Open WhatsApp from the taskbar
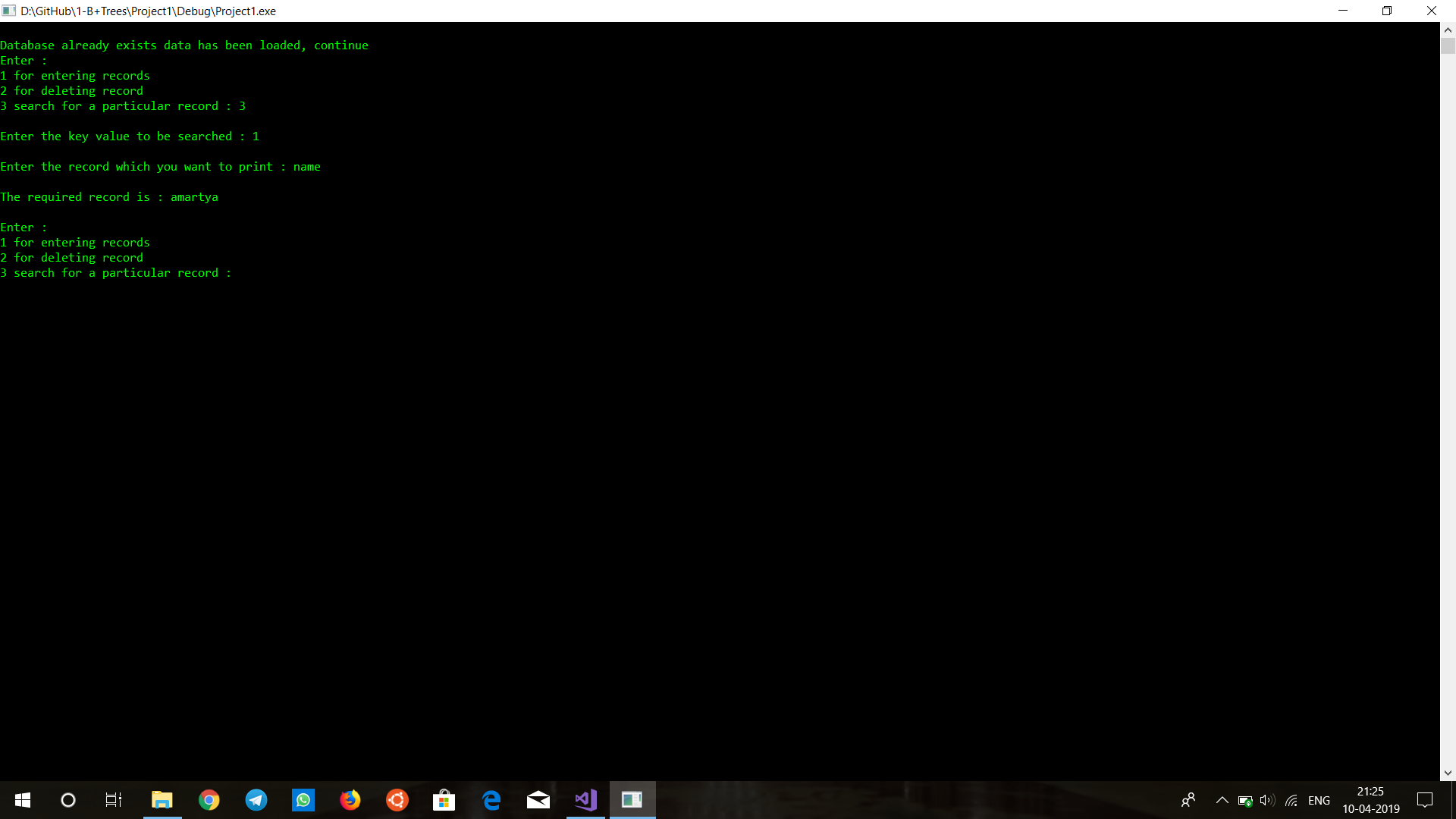Screen dimensions: 1456x819 click(x=303, y=800)
